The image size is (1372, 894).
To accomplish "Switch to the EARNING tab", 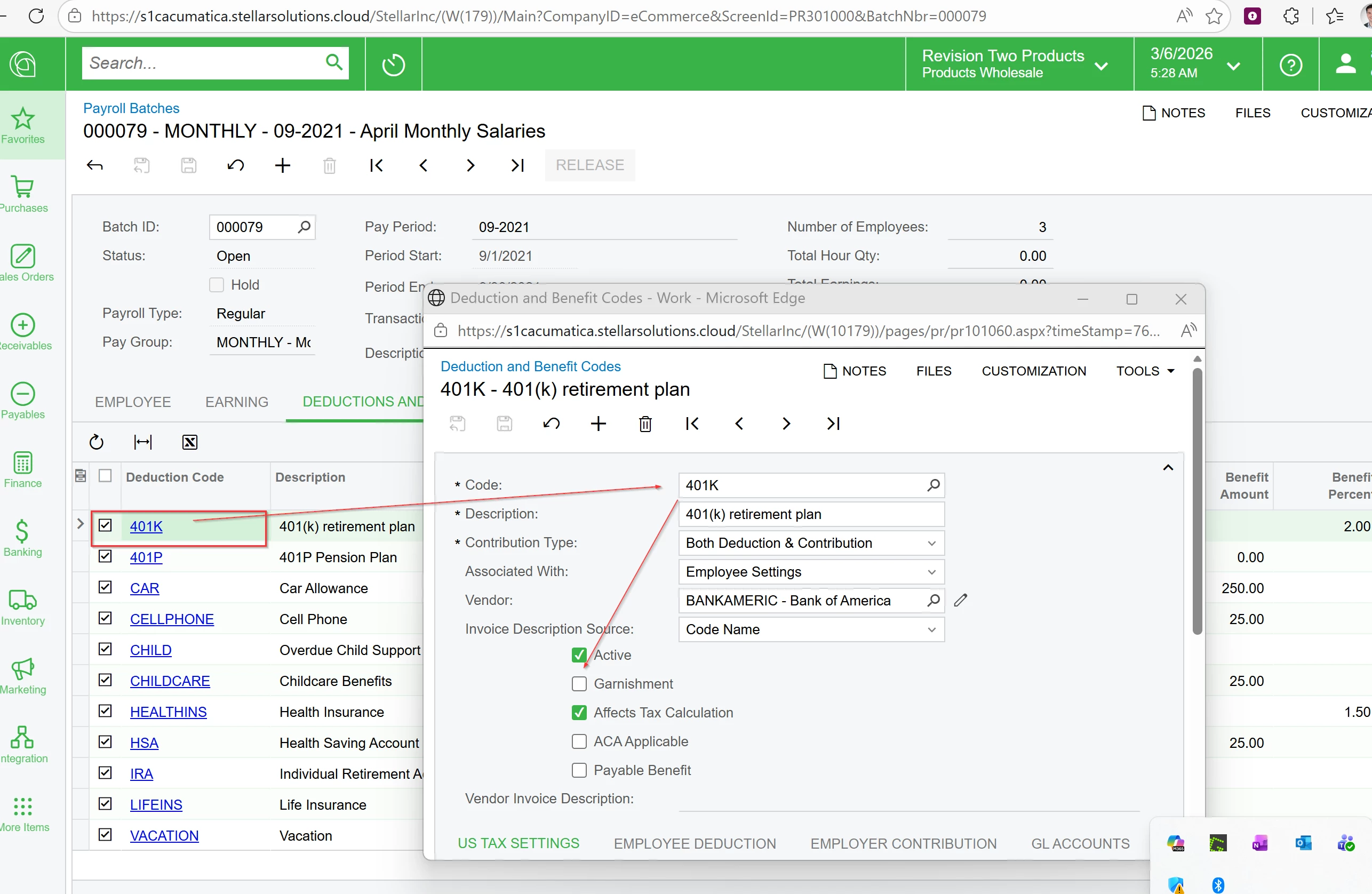I will pyautogui.click(x=236, y=402).
